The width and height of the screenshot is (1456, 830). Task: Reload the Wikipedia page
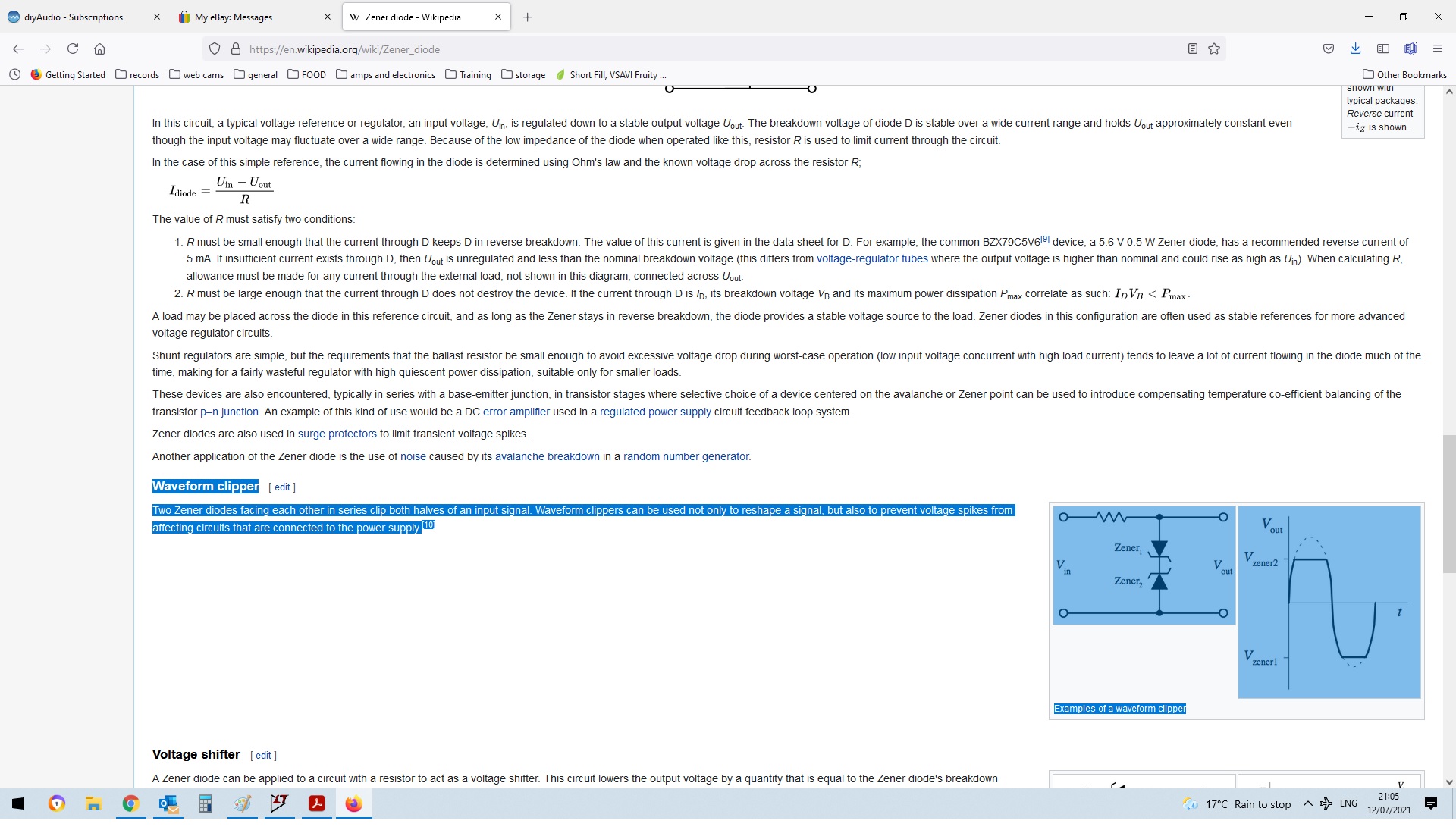tap(73, 49)
